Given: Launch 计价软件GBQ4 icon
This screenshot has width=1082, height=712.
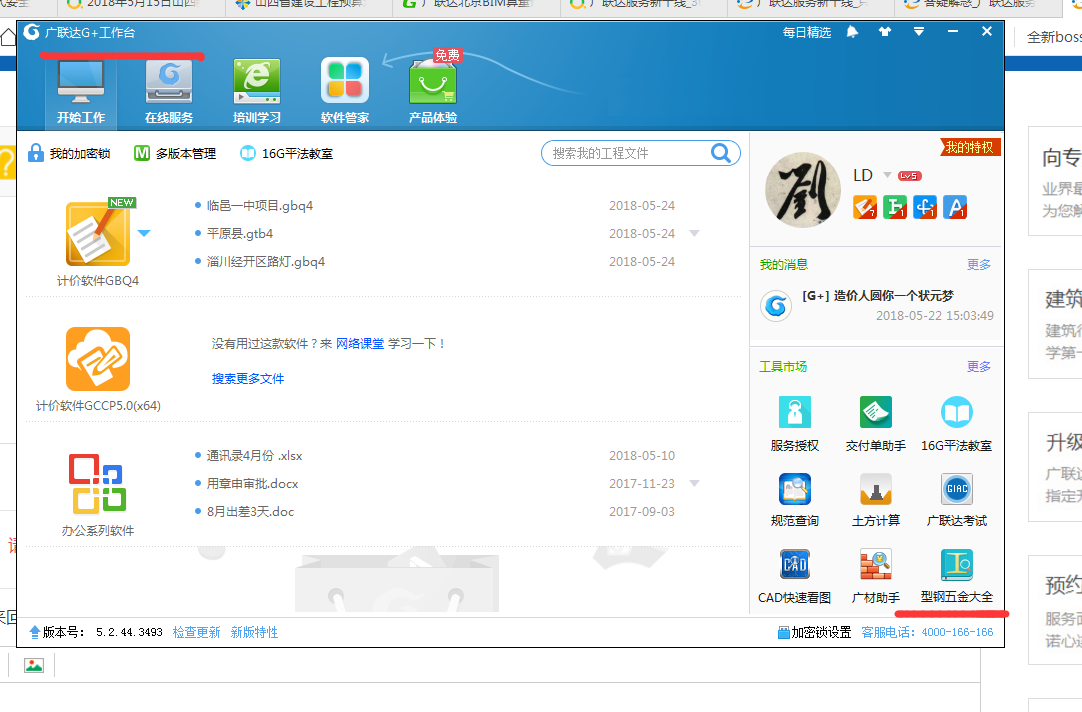Looking at the screenshot, I should coord(98,235).
